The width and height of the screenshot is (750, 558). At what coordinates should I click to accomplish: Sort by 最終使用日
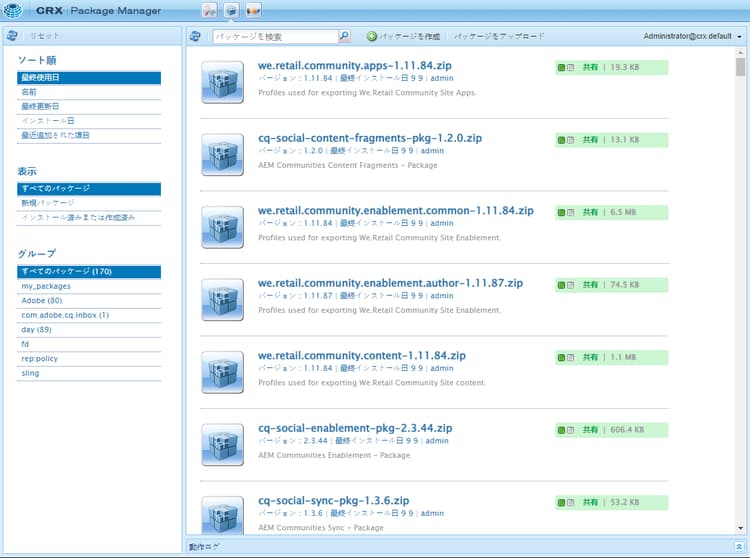pos(88,77)
